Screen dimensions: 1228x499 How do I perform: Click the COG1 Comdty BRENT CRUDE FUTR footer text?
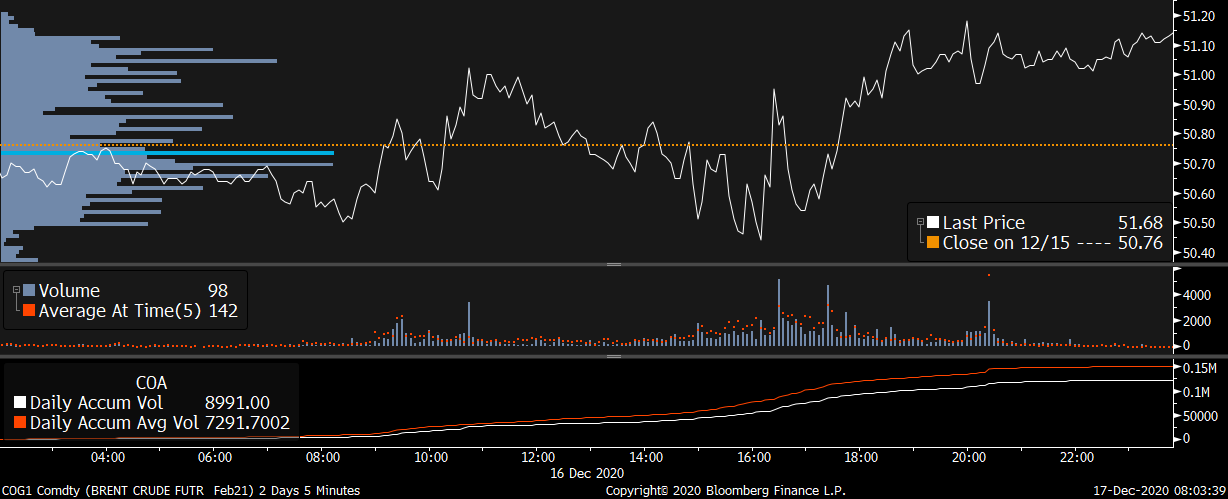click(180, 491)
